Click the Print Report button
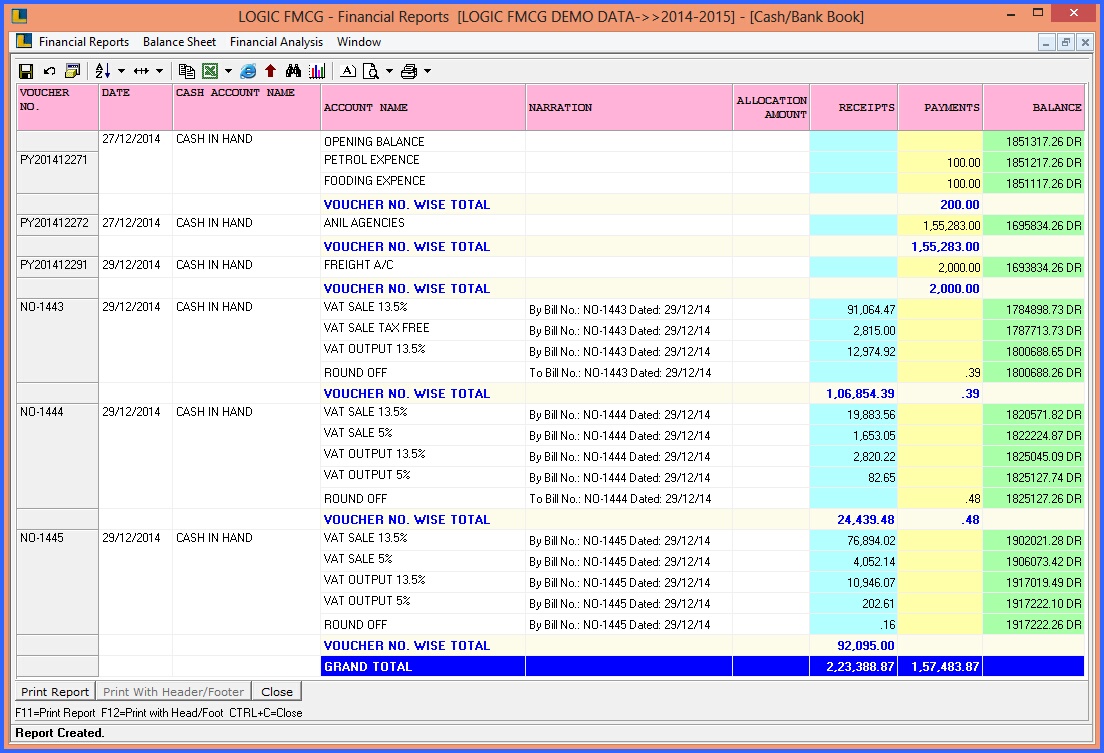This screenshot has height=753, width=1104. coord(55,691)
